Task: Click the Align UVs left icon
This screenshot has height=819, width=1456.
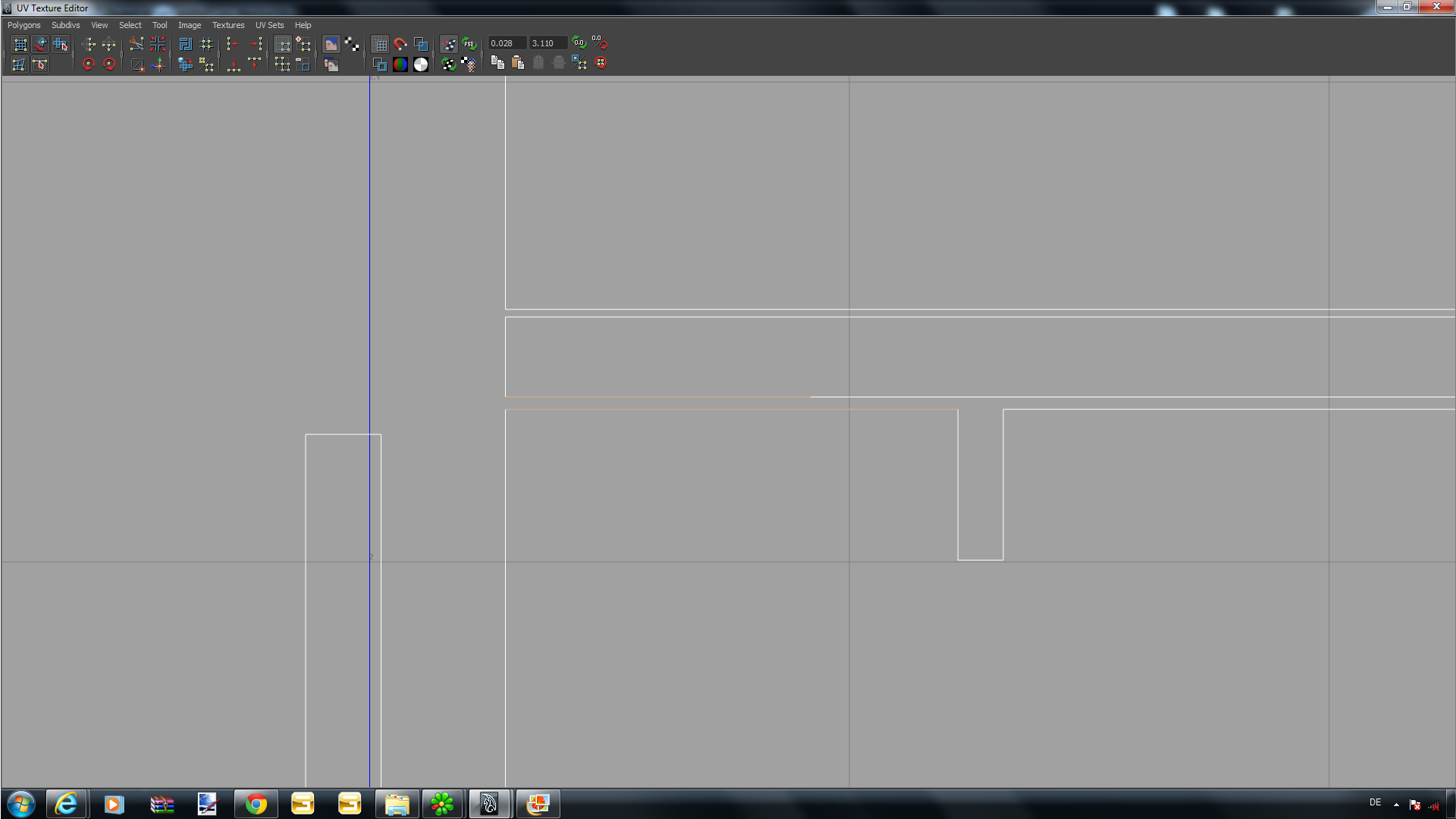Action: [x=233, y=44]
